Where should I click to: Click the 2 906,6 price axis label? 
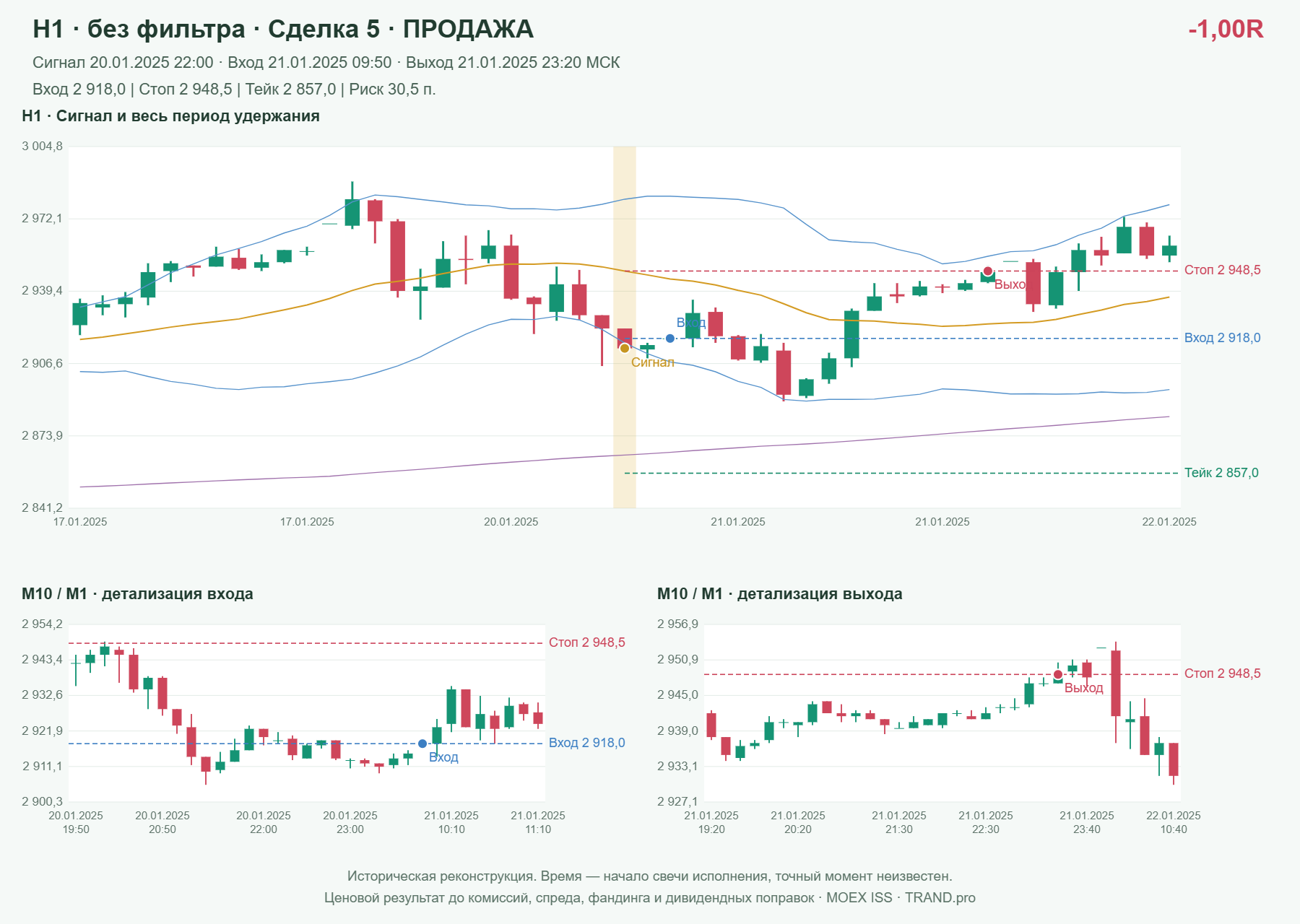click(x=43, y=363)
